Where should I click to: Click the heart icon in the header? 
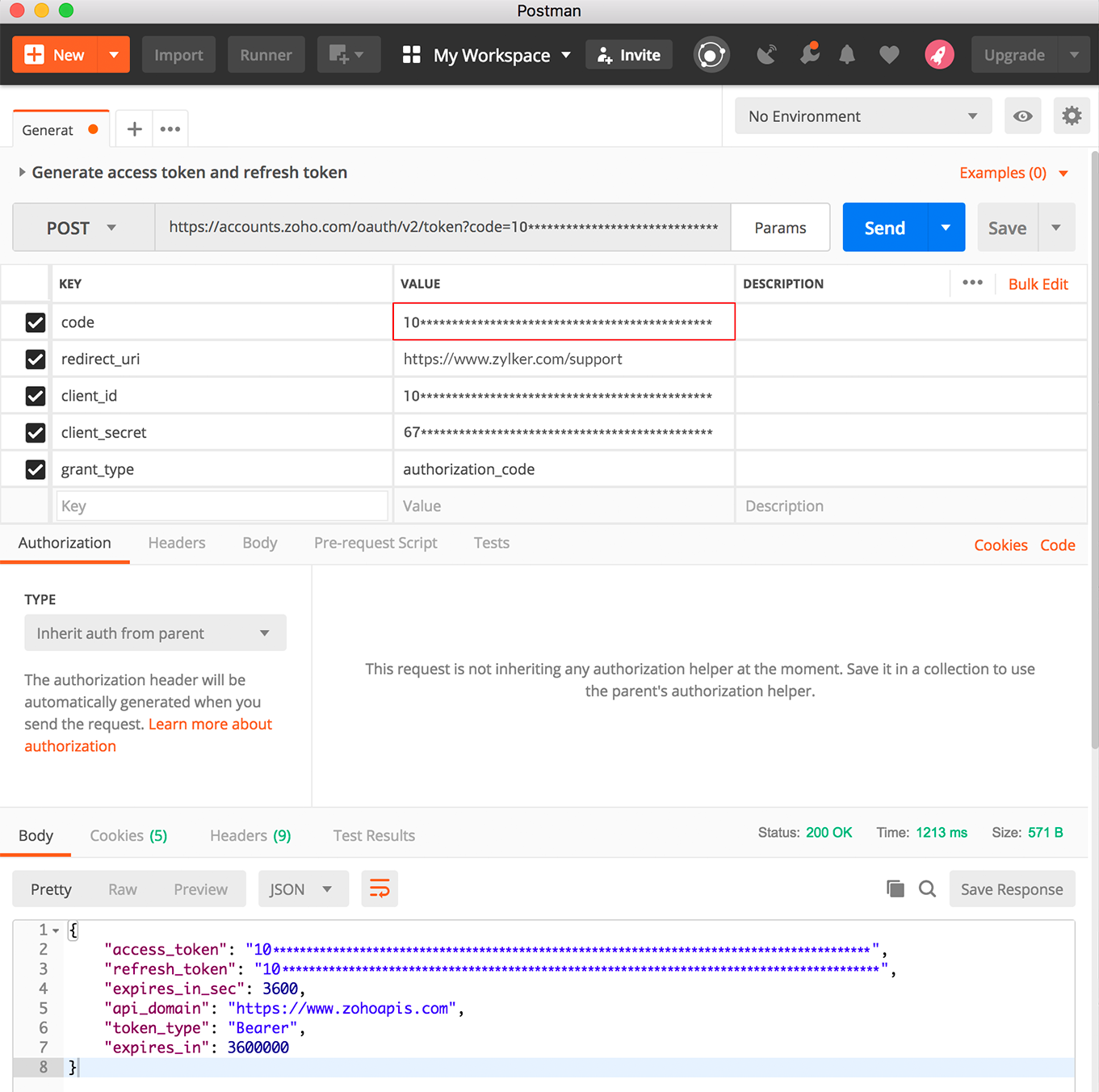tap(889, 55)
